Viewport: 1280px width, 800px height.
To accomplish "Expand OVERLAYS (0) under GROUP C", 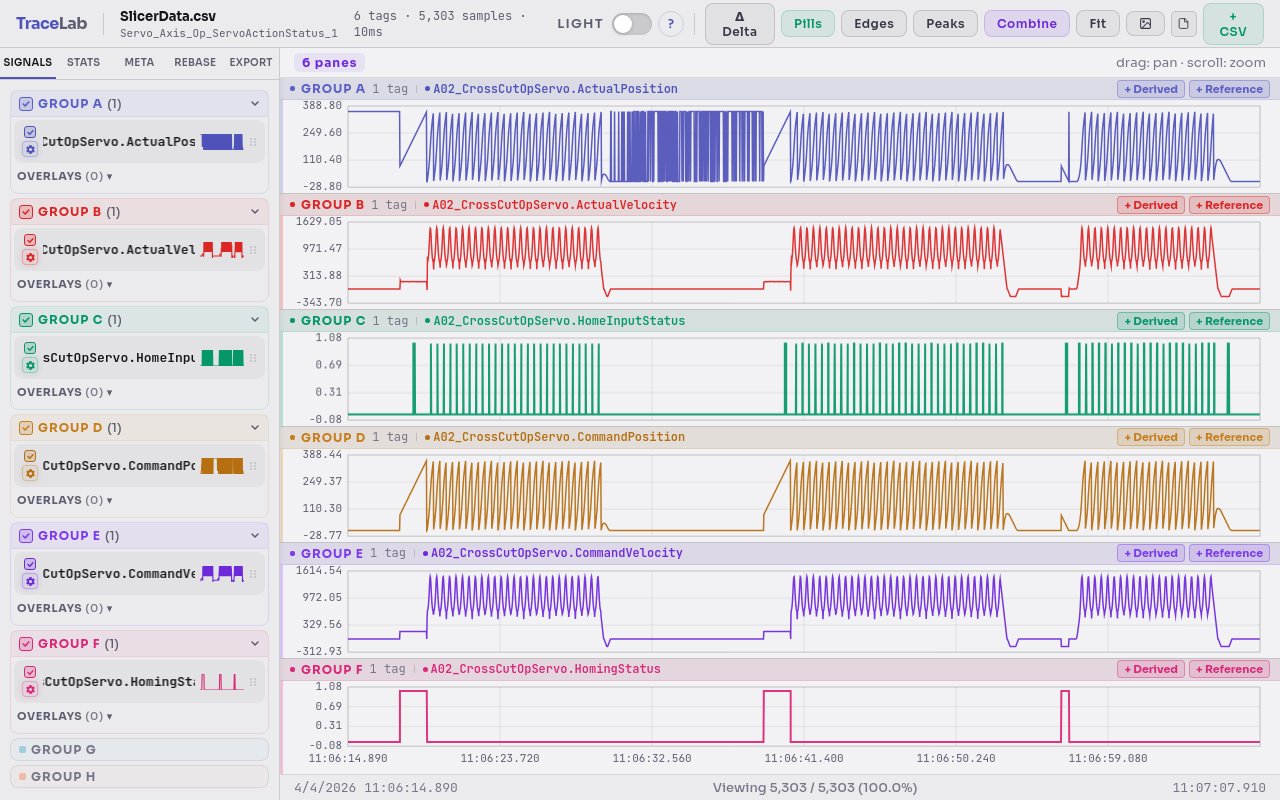I will 65,392.
